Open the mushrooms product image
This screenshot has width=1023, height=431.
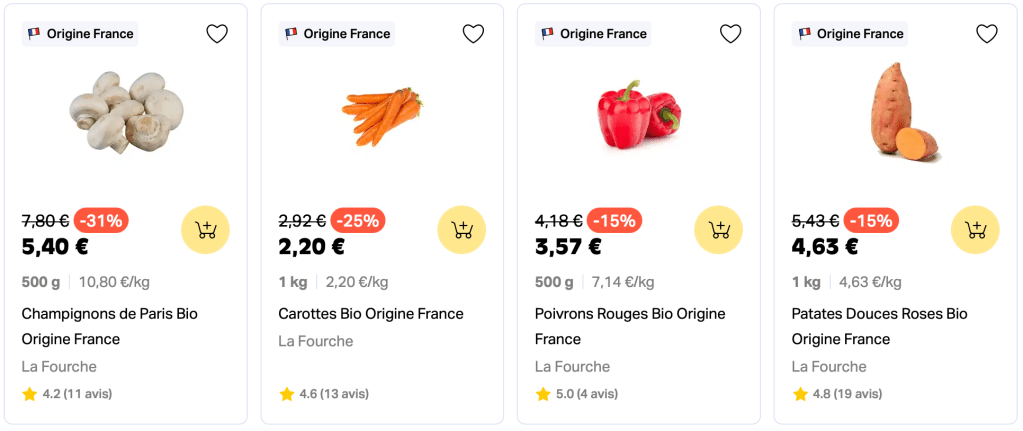(126, 111)
